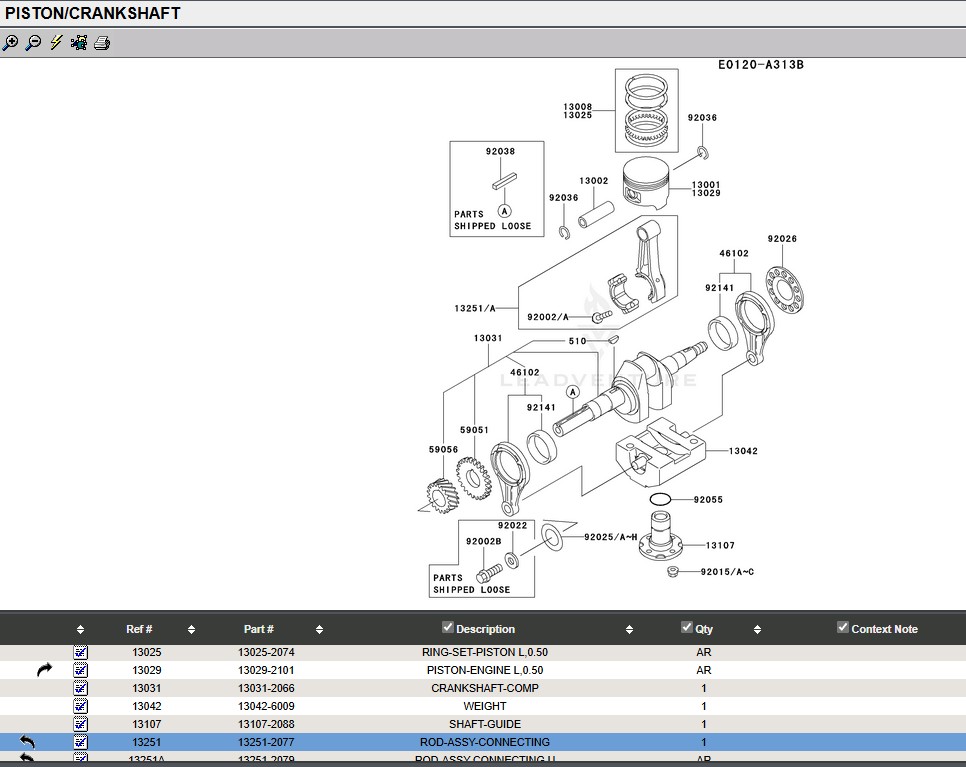
Task: Click the forward arrow icon on row 13029
Action: (x=44, y=670)
